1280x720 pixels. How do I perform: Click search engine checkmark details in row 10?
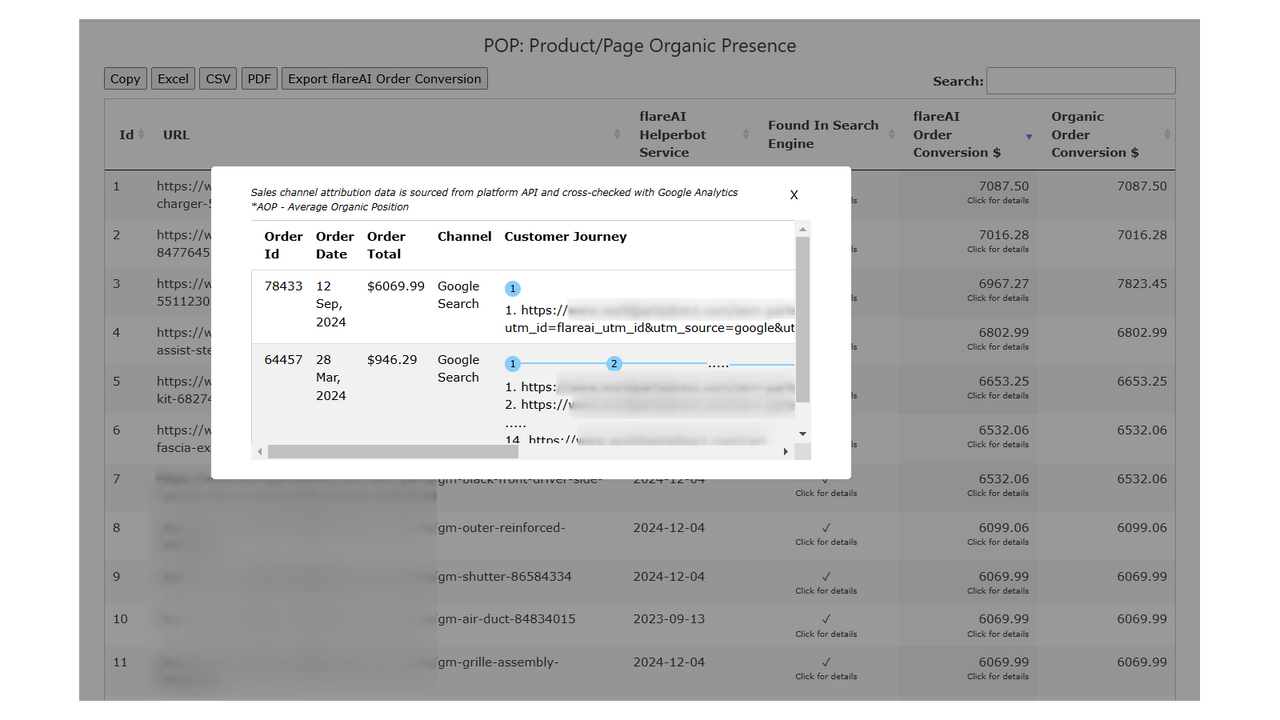pos(826,634)
